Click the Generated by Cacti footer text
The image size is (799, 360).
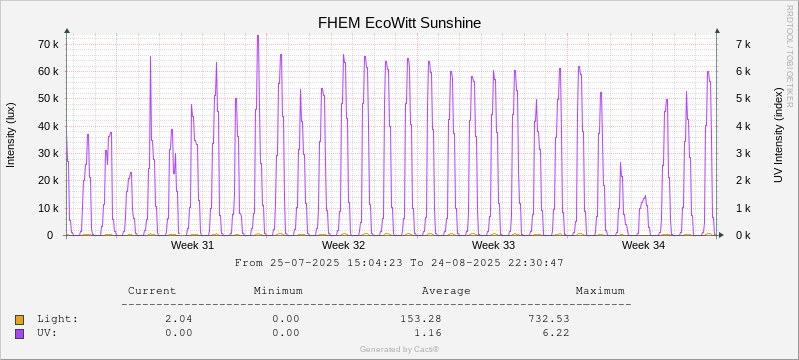coord(399,349)
